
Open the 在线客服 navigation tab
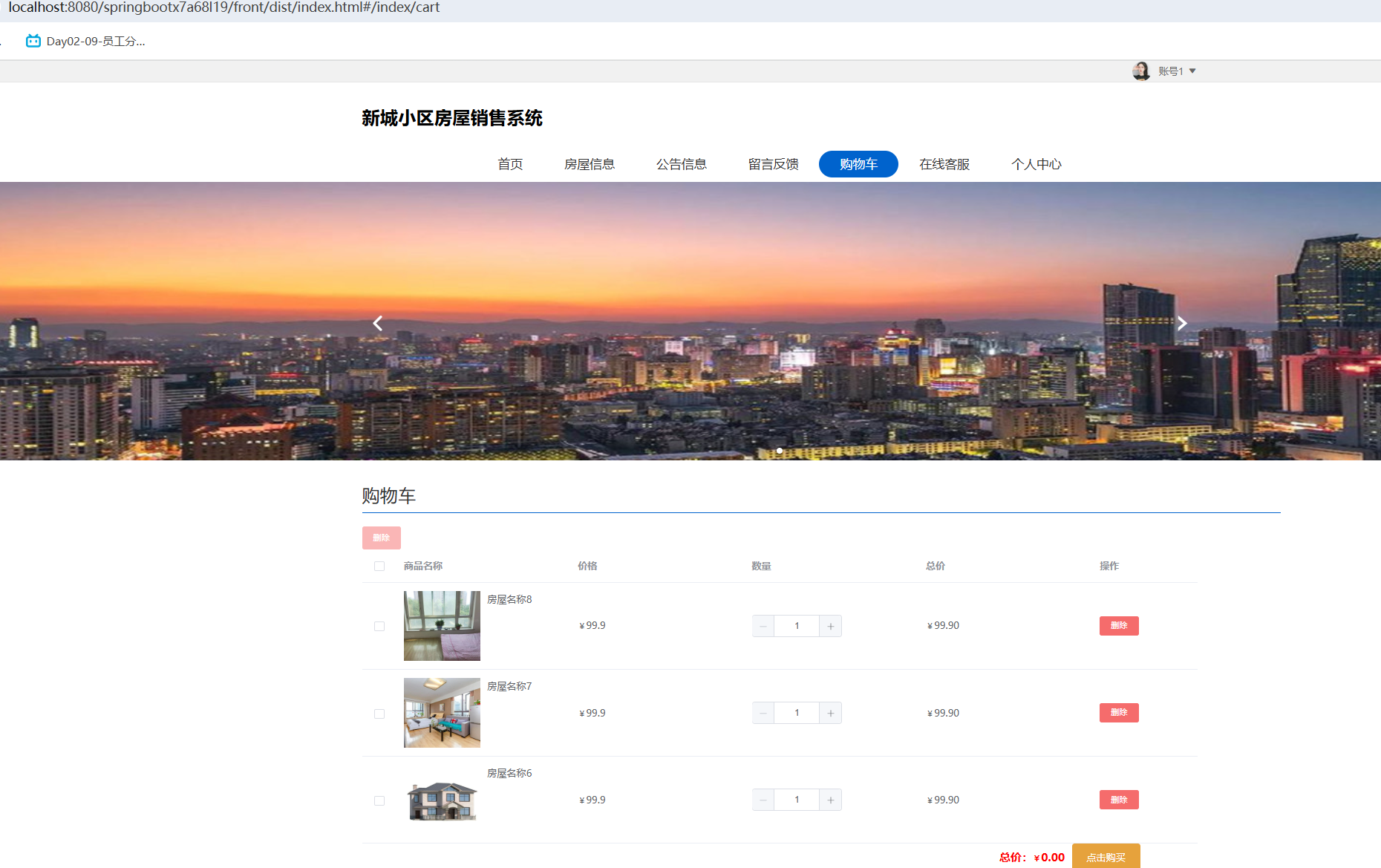point(944,164)
